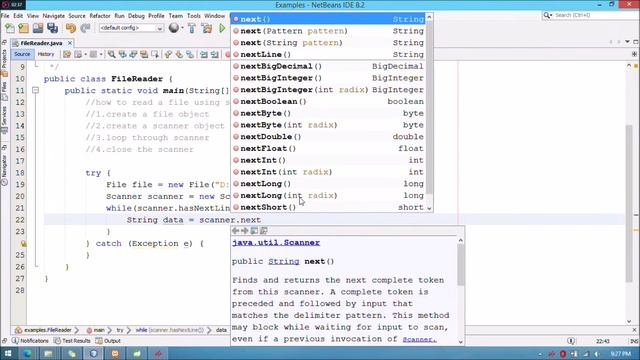The width and height of the screenshot is (640, 360).
Task: Follow the java.util.Scanner link
Action: pyautogui.click(x=276, y=242)
